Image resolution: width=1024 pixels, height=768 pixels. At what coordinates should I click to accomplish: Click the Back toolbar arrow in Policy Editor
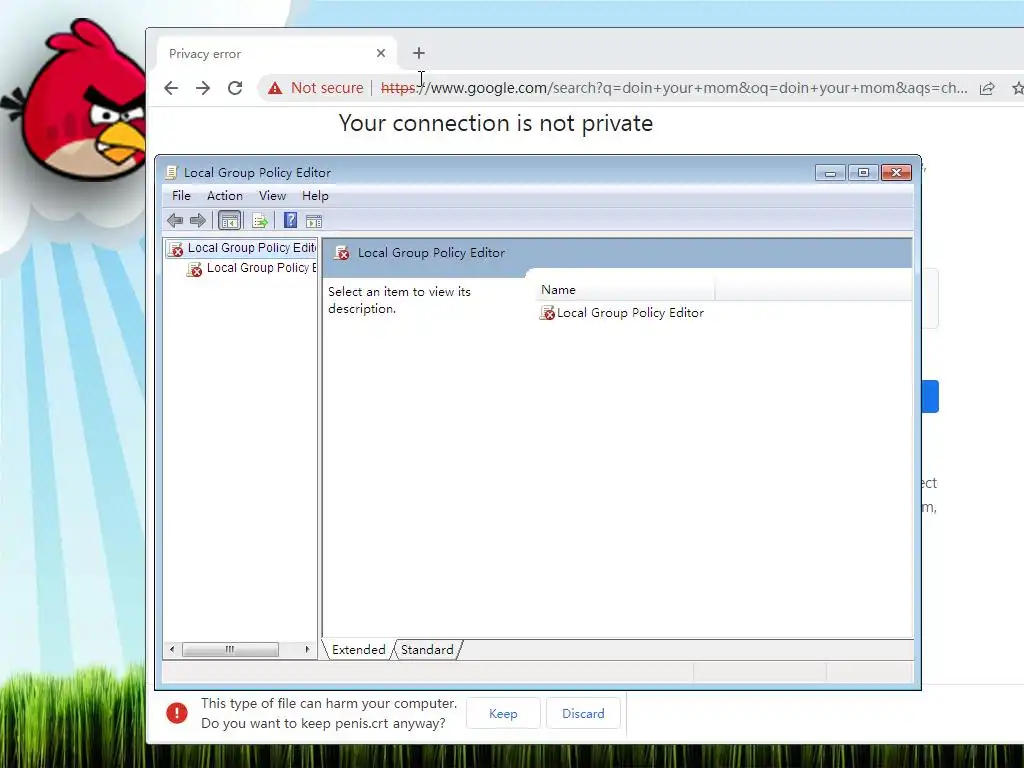175,221
